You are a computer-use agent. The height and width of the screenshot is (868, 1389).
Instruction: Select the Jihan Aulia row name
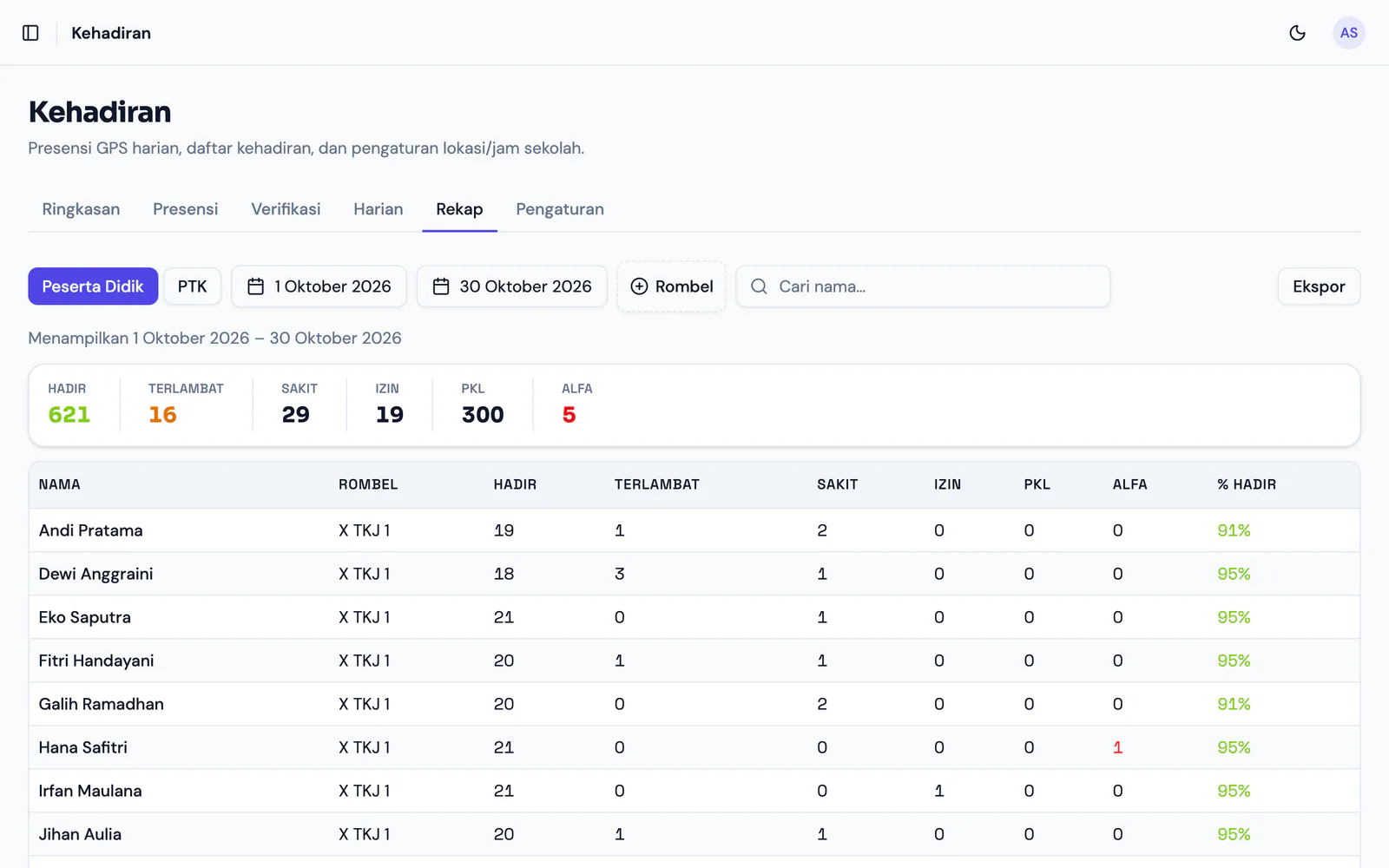[x=80, y=834]
